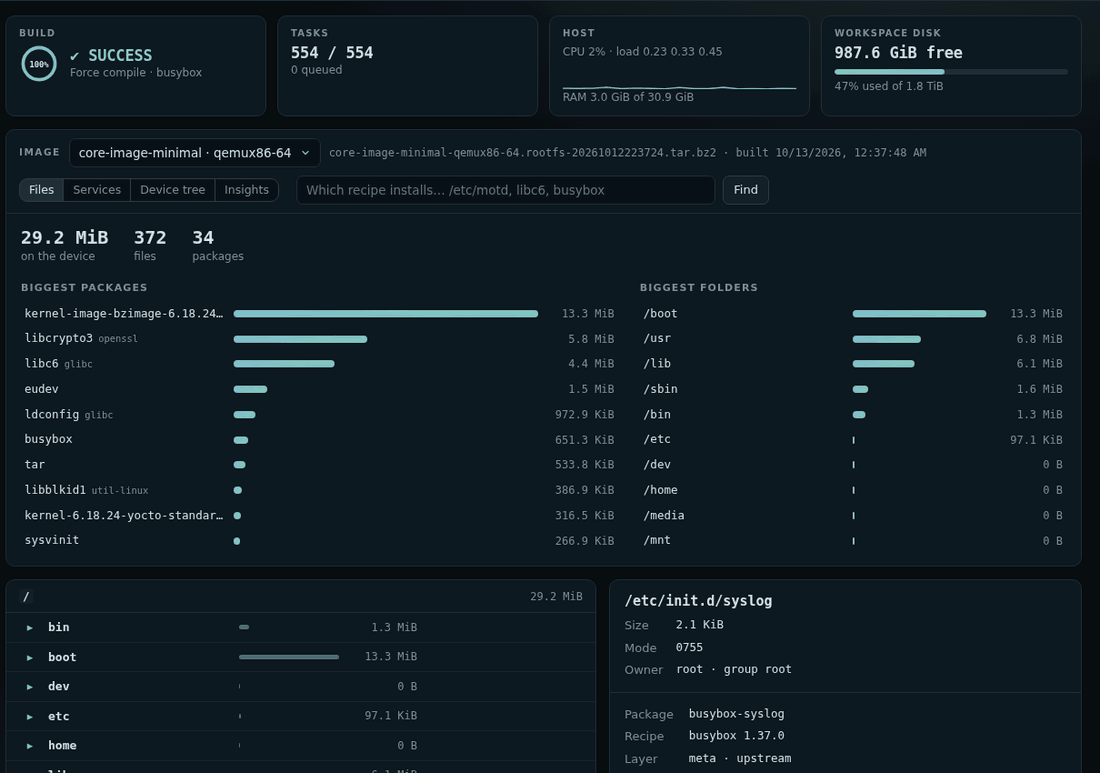This screenshot has height=773, width=1100.
Task: Switch to the Services tab
Action: pyautogui.click(x=97, y=190)
